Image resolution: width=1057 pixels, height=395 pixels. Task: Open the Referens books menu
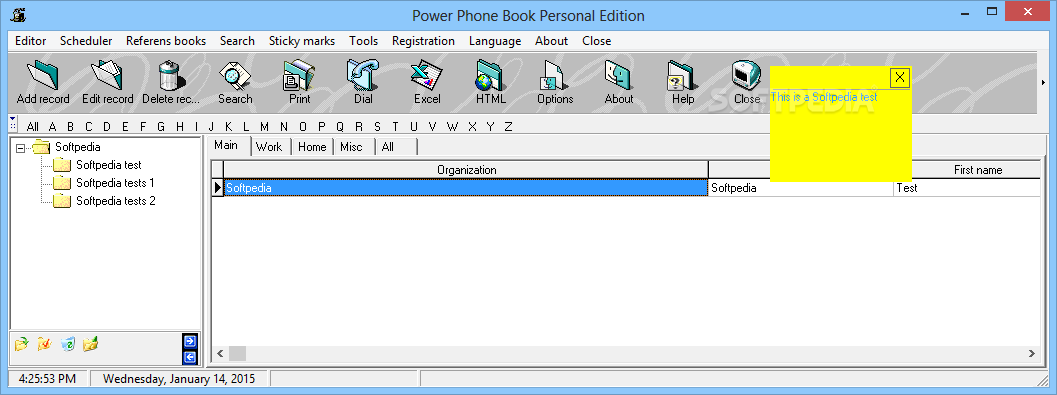coord(166,41)
